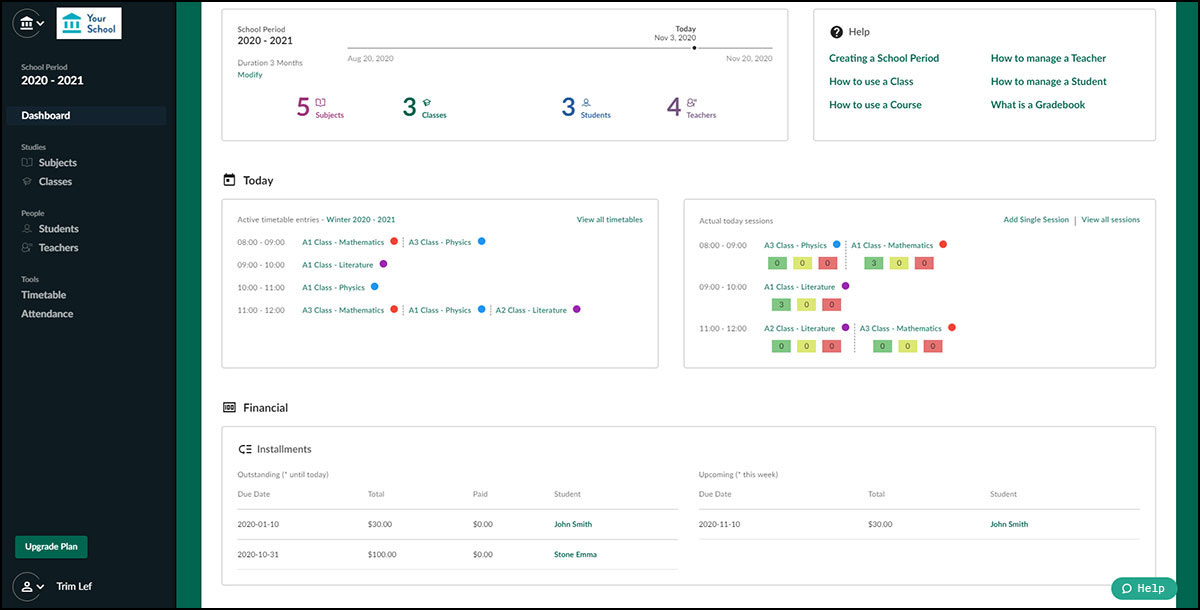Viewport: 1200px width, 610px height.
Task: Open Subjects in the sidebar
Action: (x=58, y=163)
